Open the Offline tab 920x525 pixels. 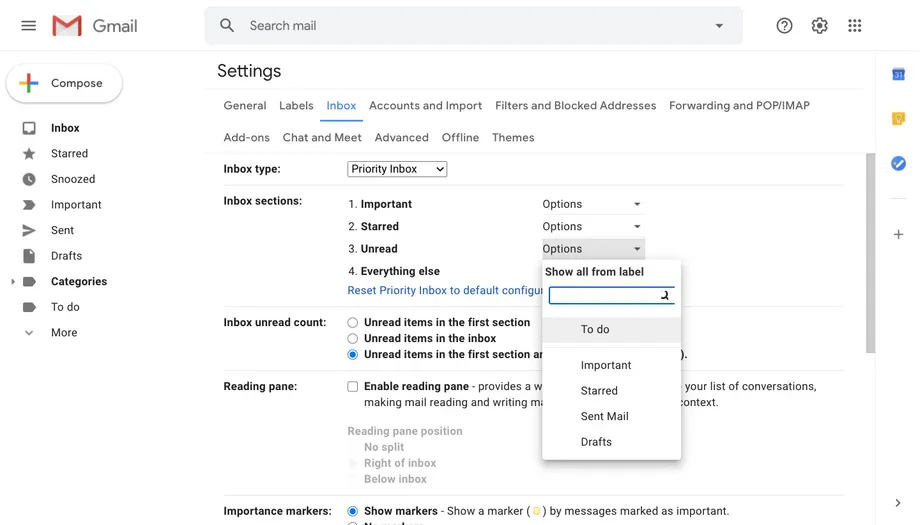460,137
